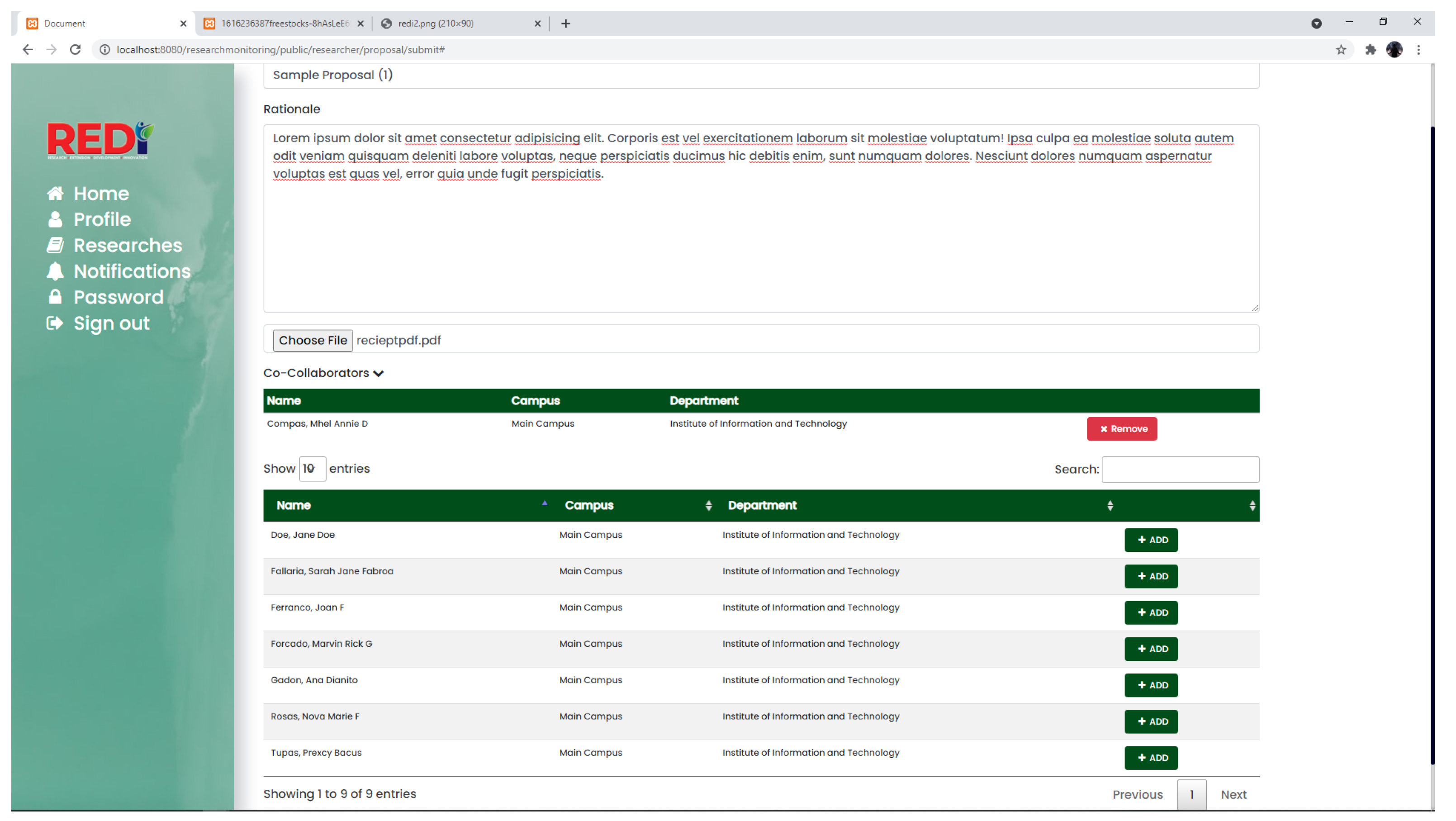Screen dimensions: 1456x821
Task: Open Researches book icon in sidebar
Action: pos(55,245)
